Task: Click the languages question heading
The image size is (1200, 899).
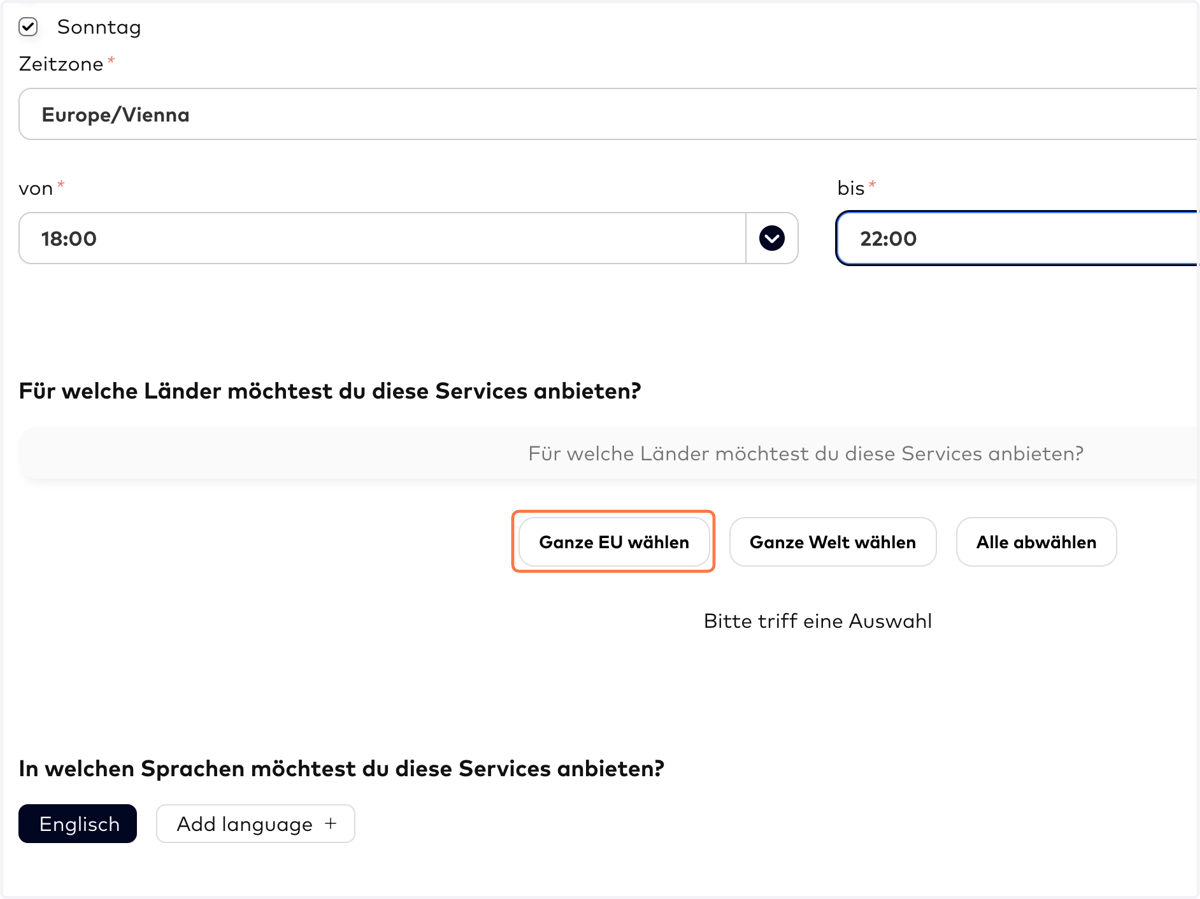Action: point(342,769)
